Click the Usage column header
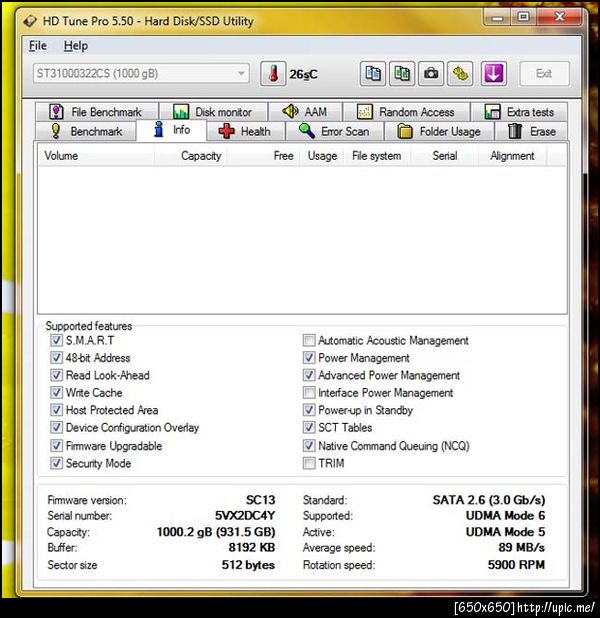The width and height of the screenshot is (600, 618). 322,156
